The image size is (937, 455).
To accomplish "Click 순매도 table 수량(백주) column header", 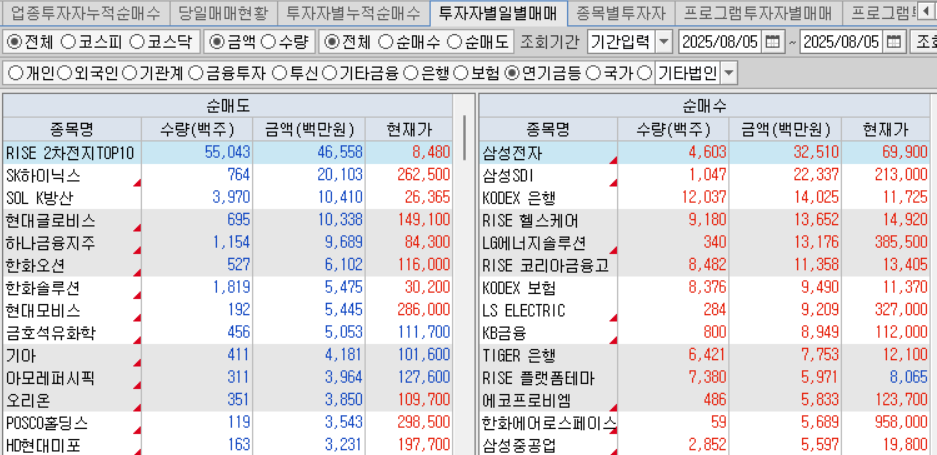I will point(197,129).
